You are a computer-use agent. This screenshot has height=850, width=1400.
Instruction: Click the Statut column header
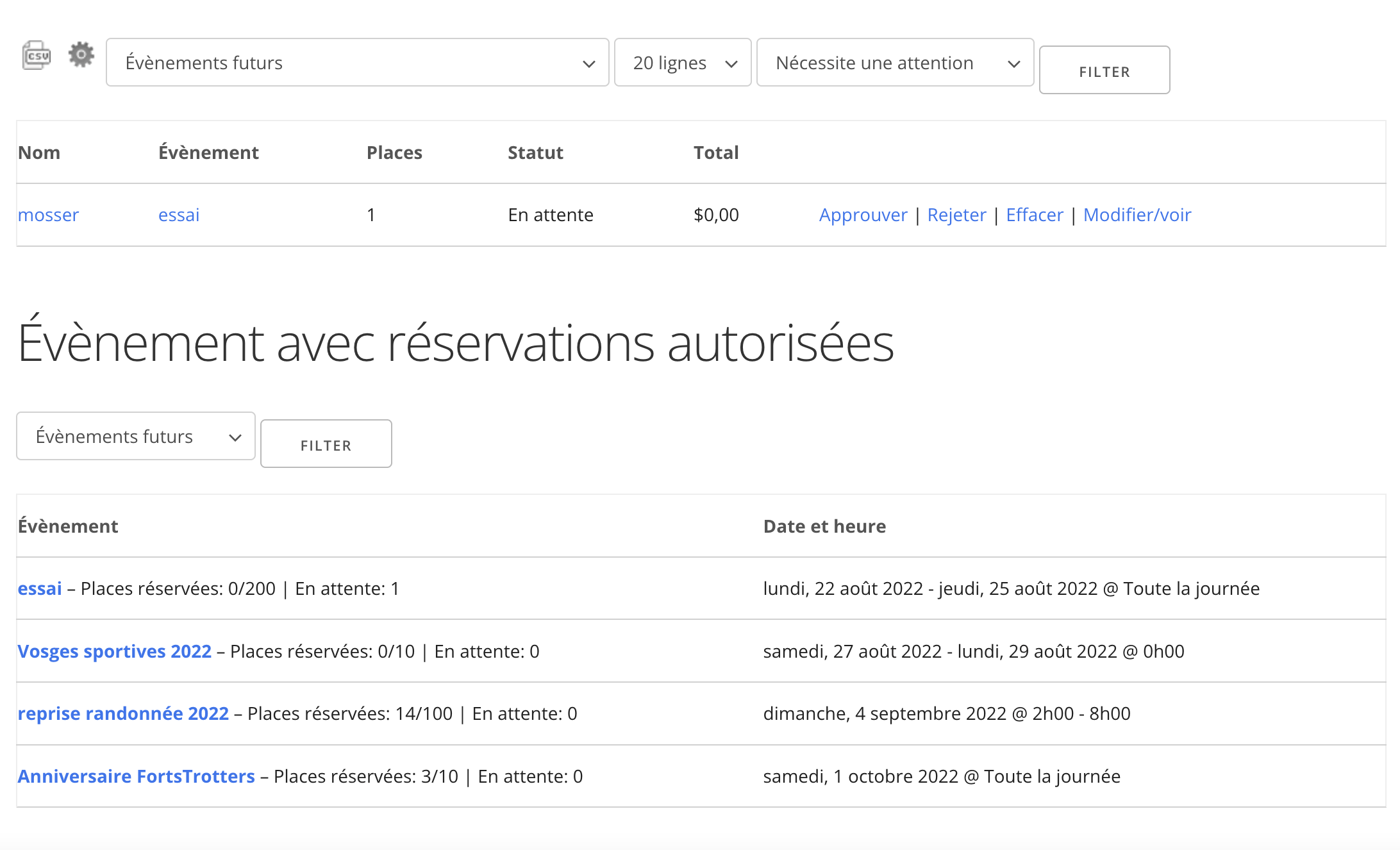pos(535,153)
